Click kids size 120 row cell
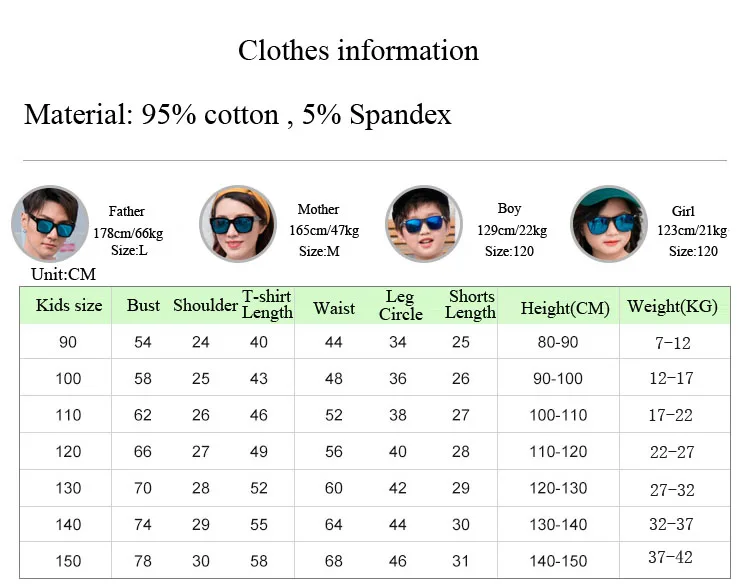 tap(68, 452)
